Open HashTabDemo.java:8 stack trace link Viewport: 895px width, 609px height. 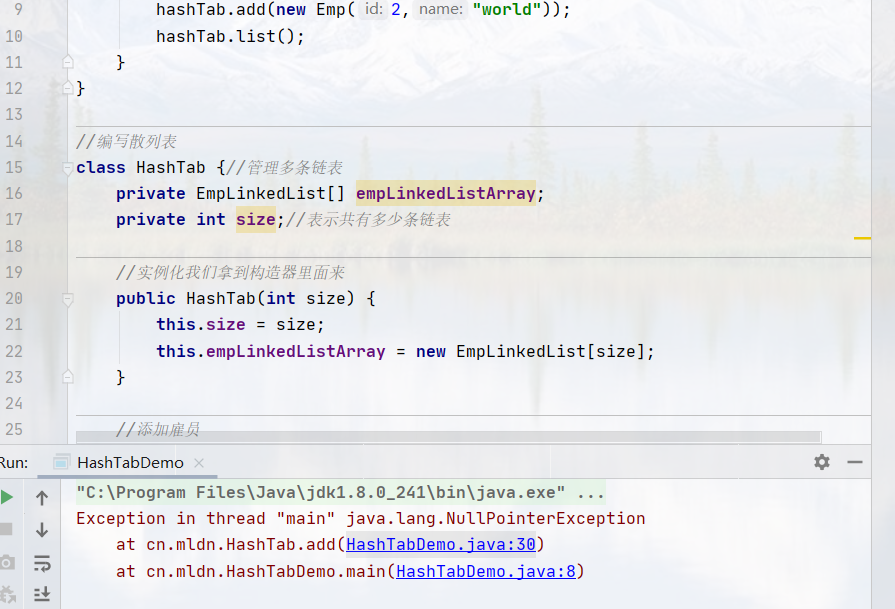[486, 571]
